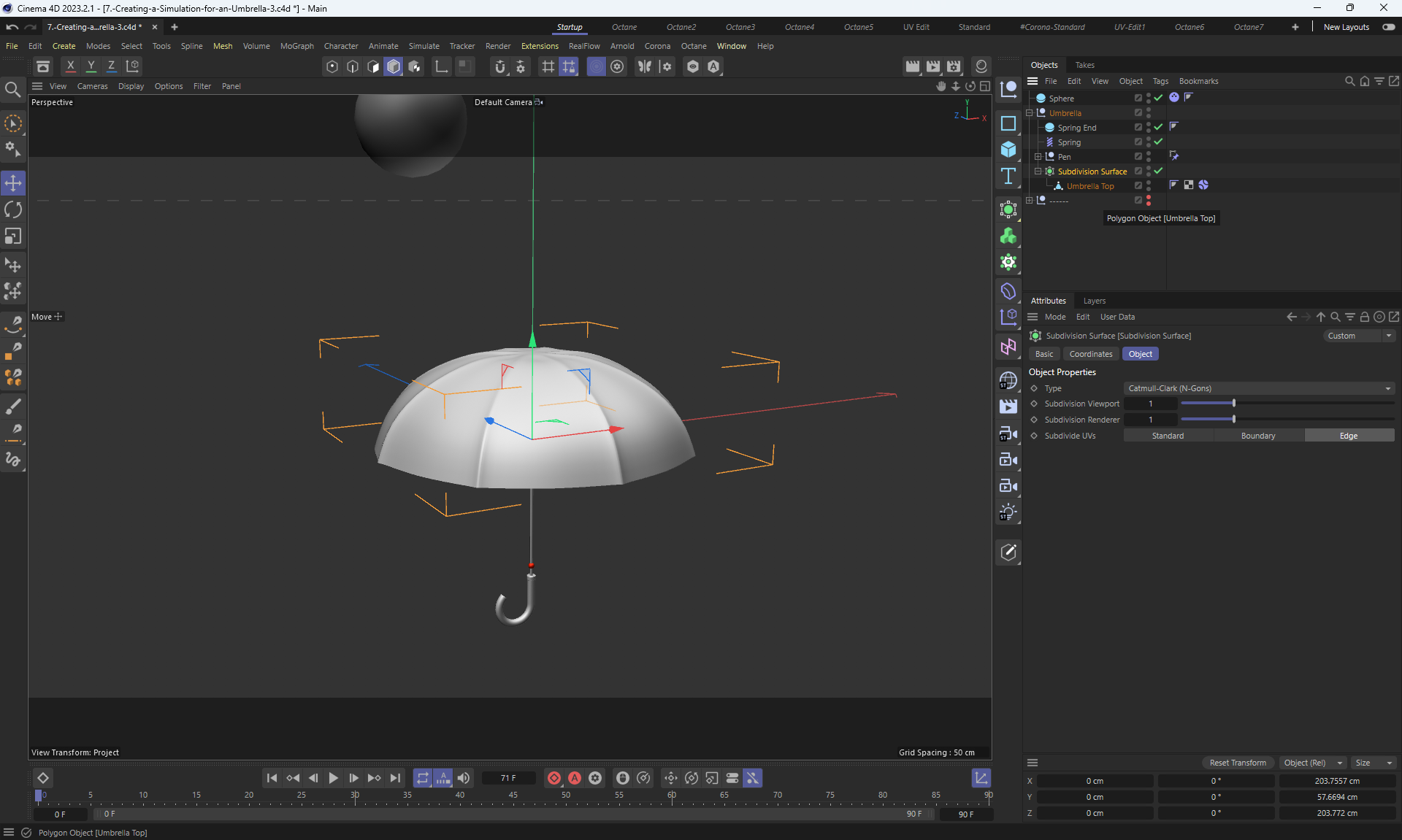Click the Reset Transform button
The image size is (1402, 840).
click(x=1238, y=763)
